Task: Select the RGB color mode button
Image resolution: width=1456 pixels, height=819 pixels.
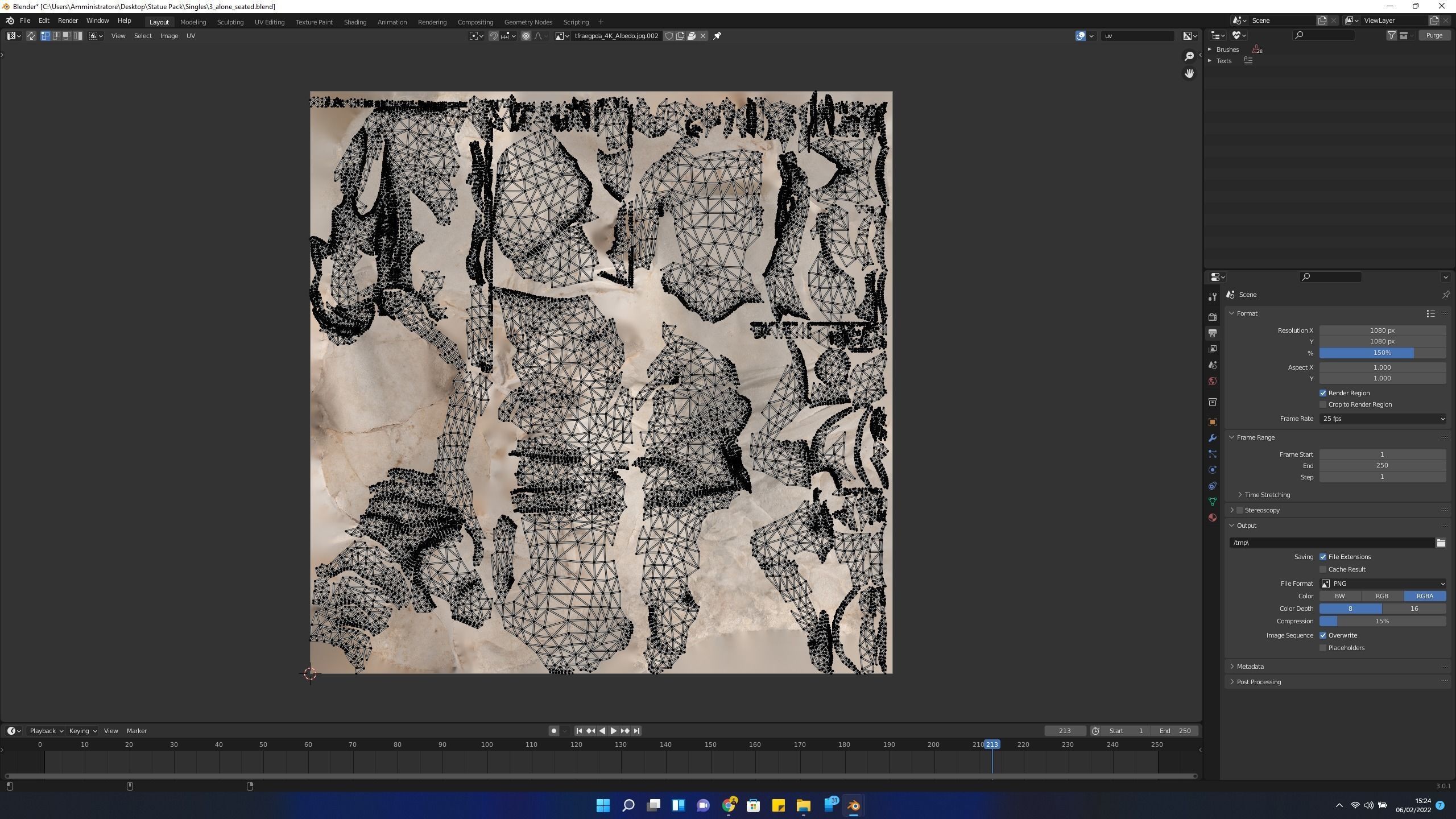Action: pos(1381,596)
